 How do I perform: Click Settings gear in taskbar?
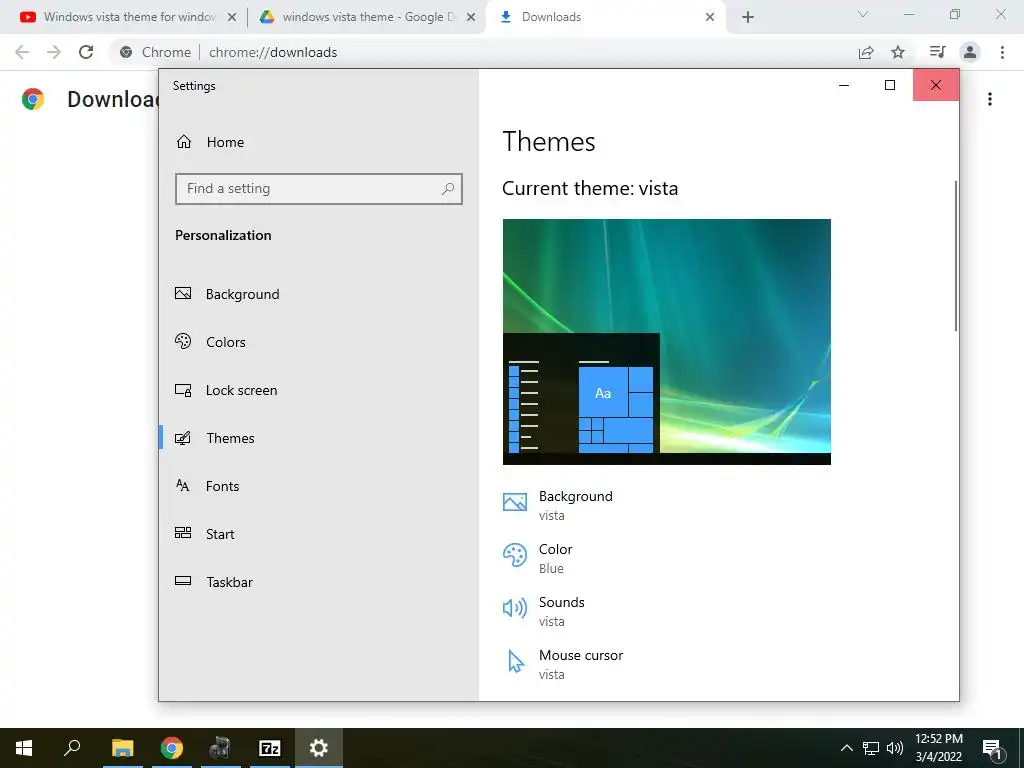319,748
